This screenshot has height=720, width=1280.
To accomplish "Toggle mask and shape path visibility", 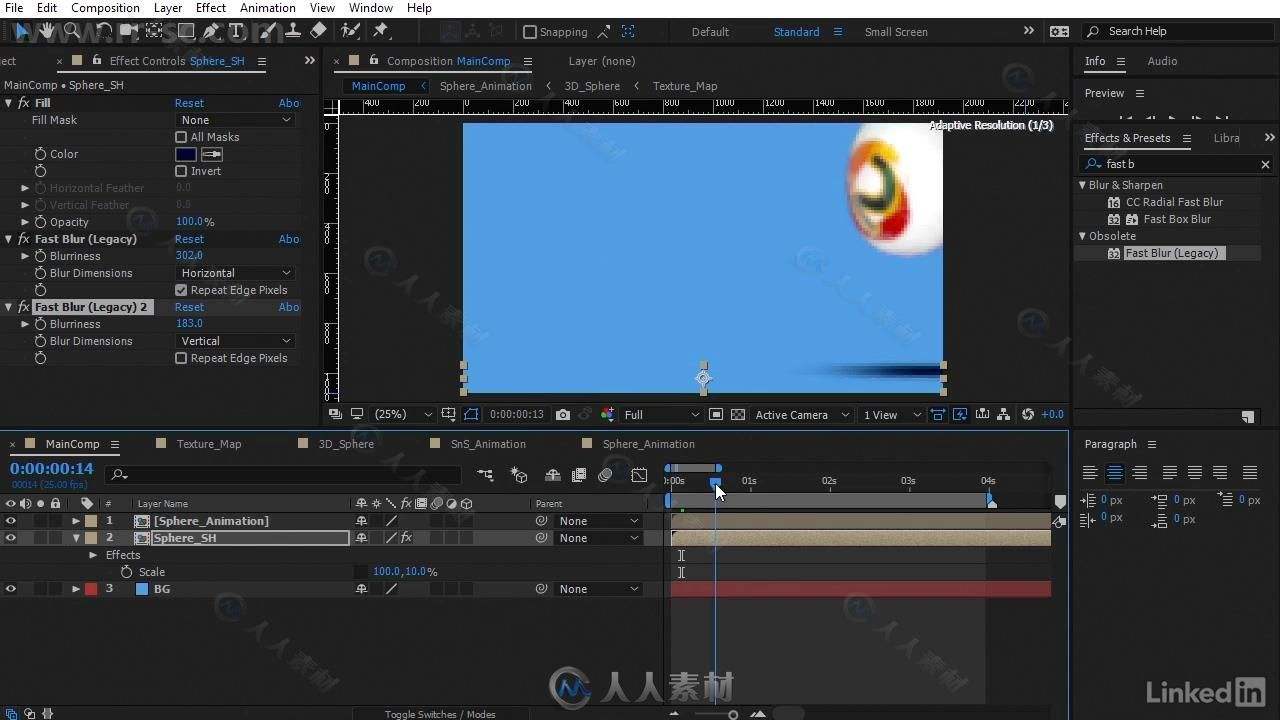I will tap(471, 414).
